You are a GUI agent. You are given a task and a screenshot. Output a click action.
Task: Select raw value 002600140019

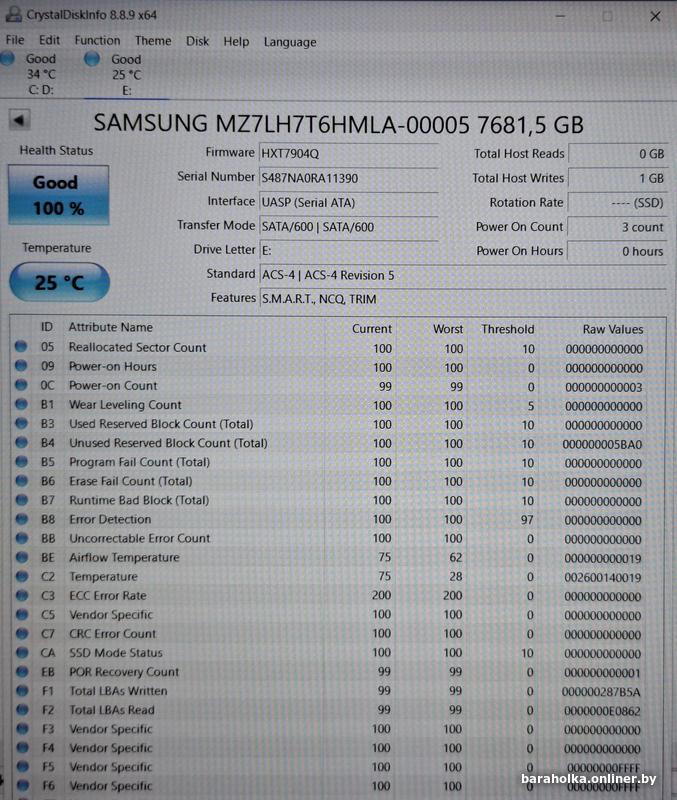click(603, 578)
